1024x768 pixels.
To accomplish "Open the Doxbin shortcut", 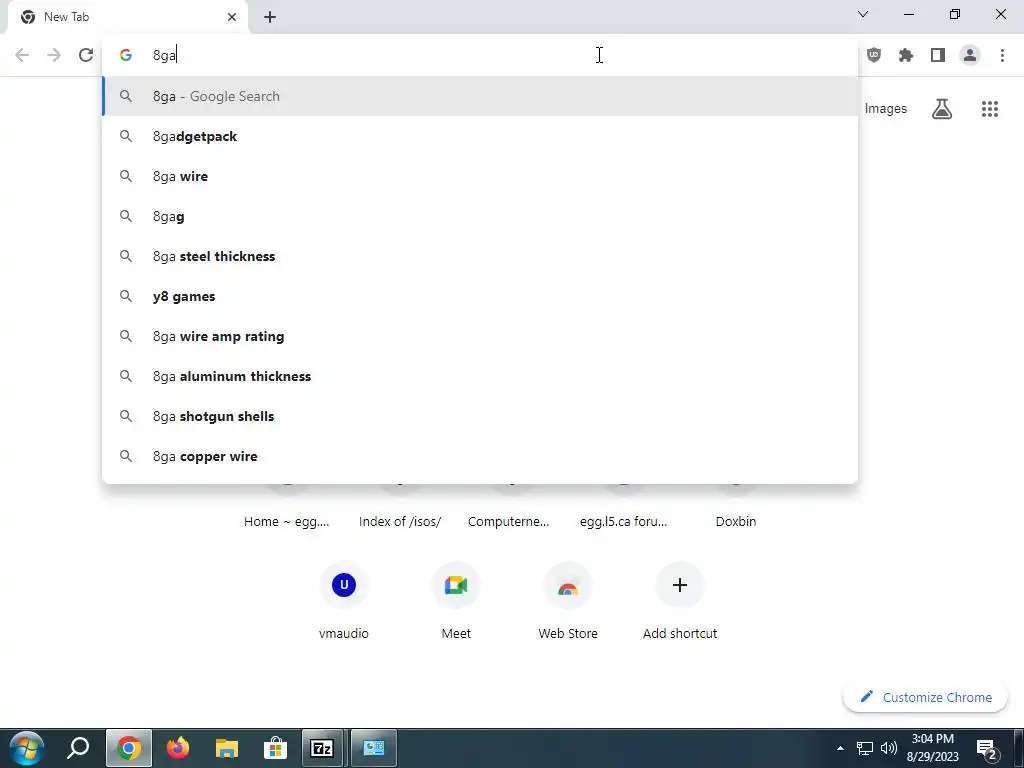I will click(736, 521).
